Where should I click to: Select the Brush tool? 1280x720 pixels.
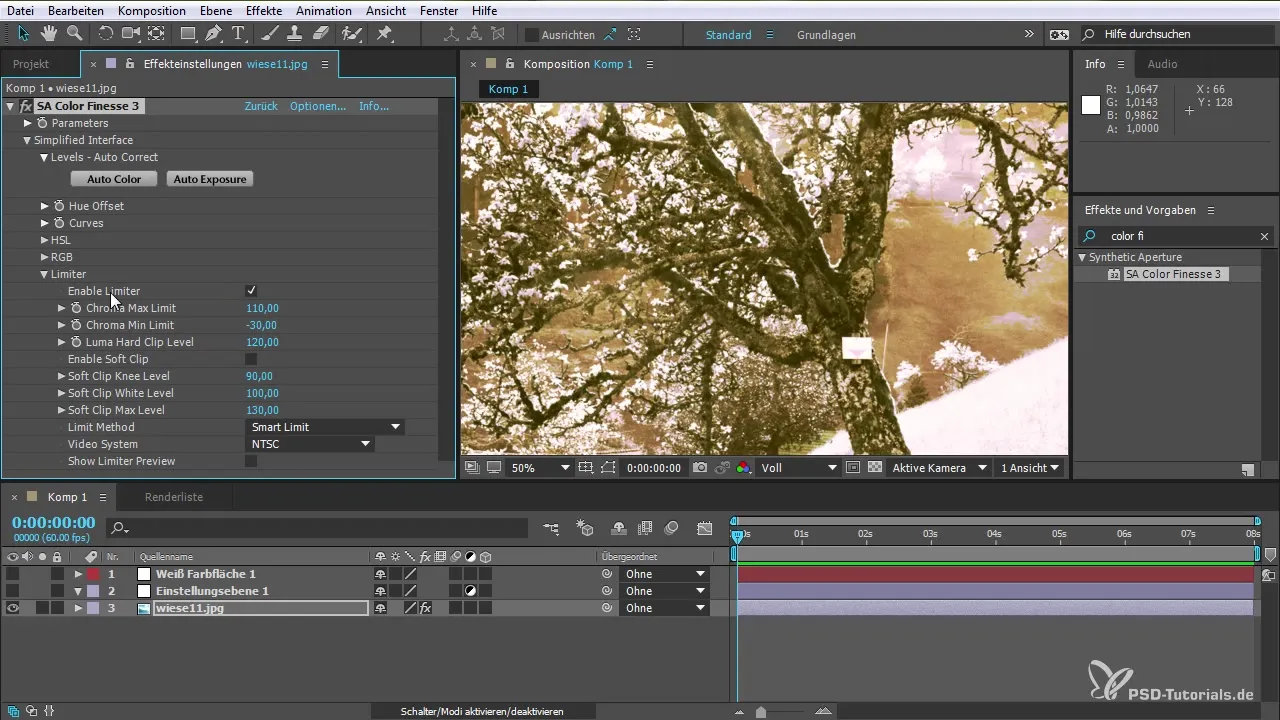[x=269, y=33]
